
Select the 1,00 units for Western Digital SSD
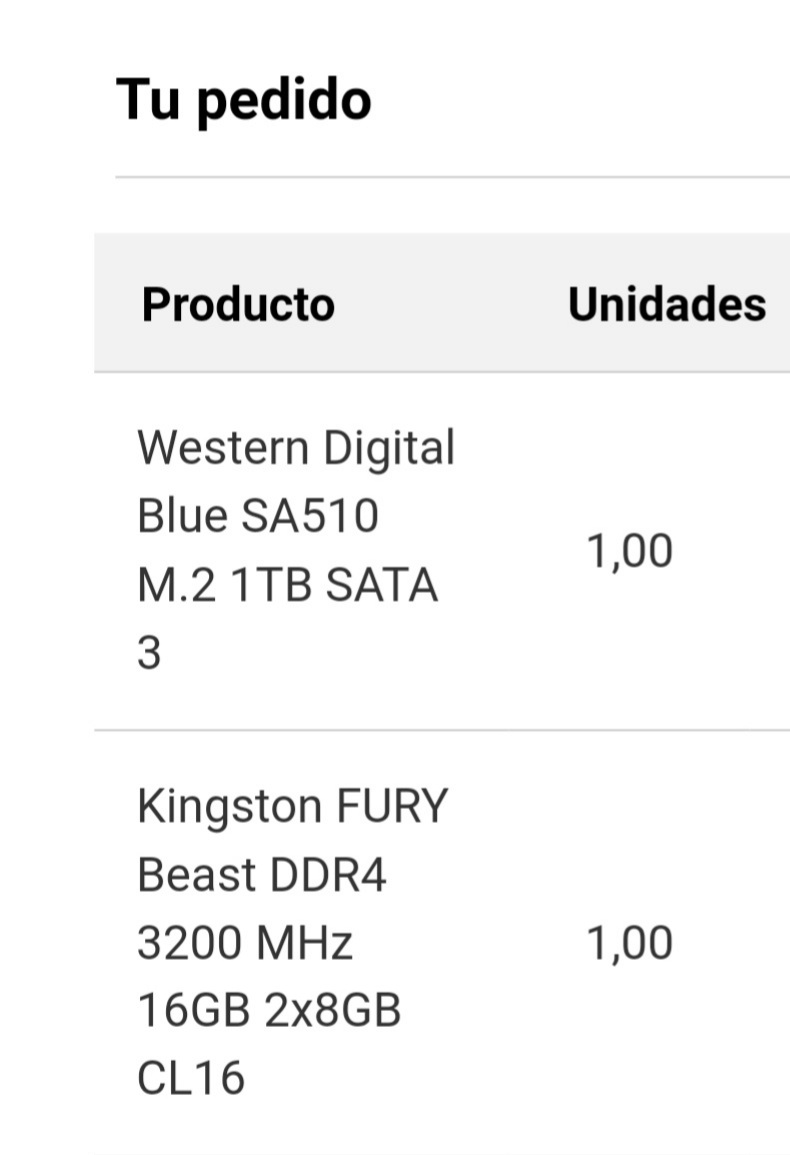point(629,551)
